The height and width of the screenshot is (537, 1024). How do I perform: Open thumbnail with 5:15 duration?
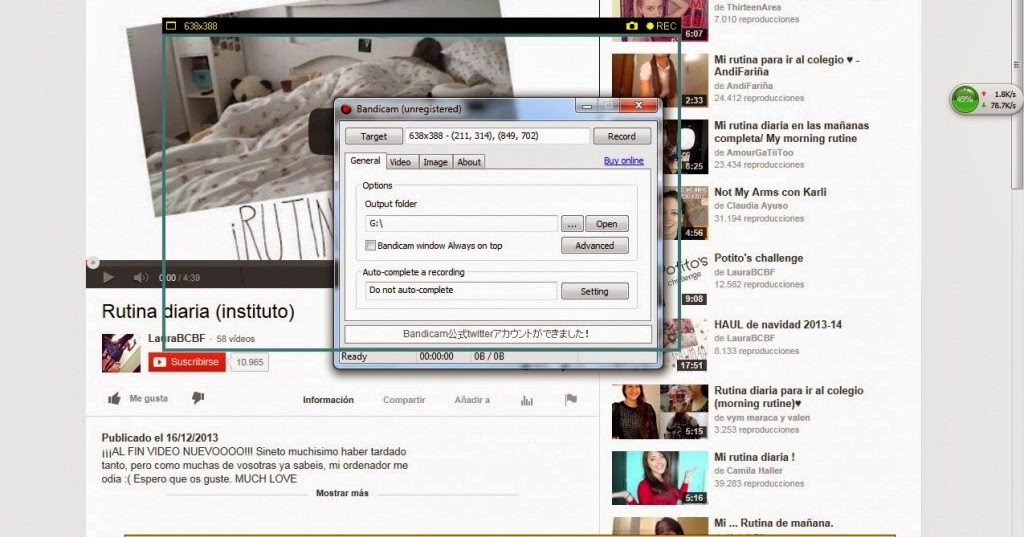(660, 411)
